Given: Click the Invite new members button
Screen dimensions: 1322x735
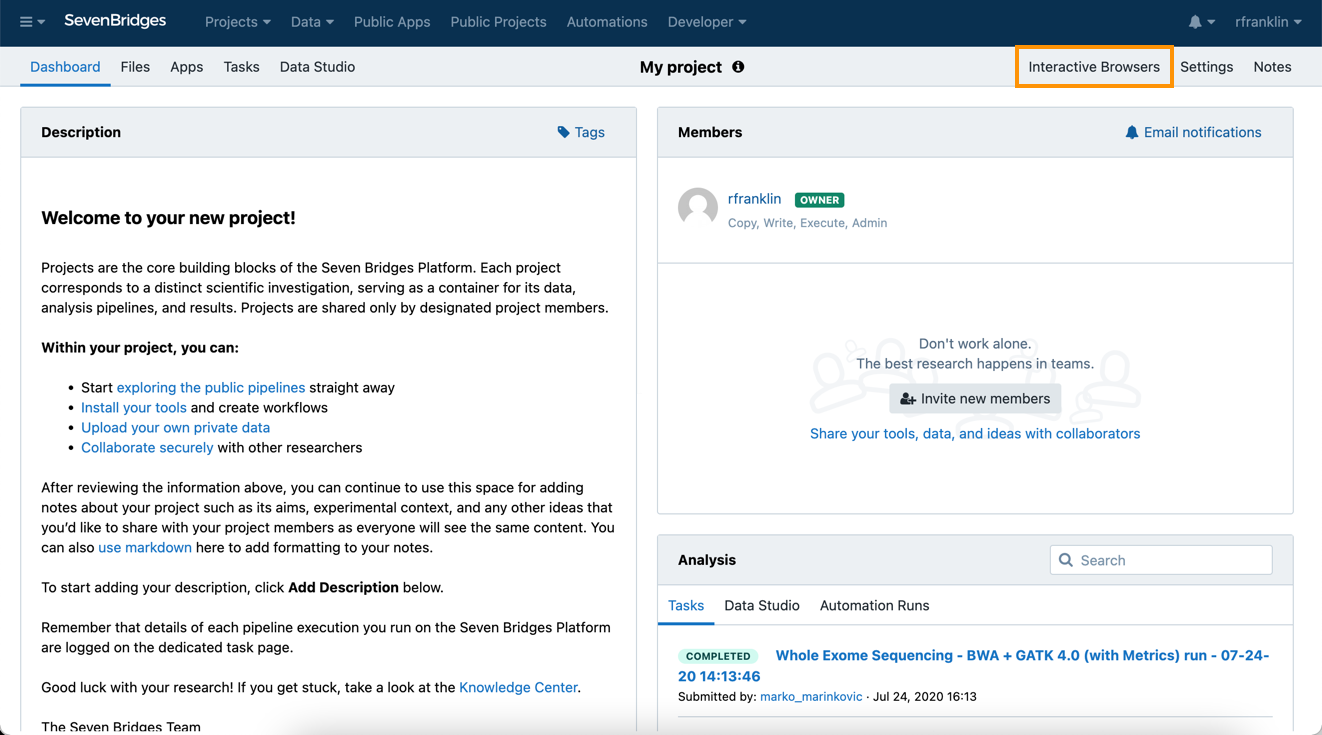Looking at the screenshot, I should (975, 399).
